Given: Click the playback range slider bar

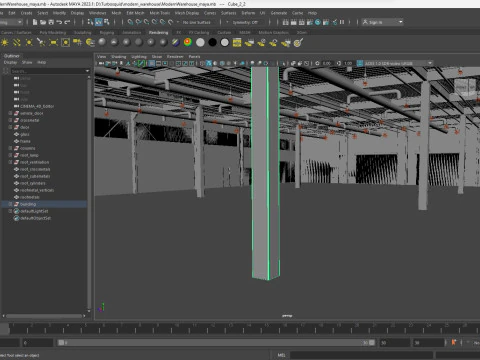Looking at the screenshot, I should click(216, 343).
